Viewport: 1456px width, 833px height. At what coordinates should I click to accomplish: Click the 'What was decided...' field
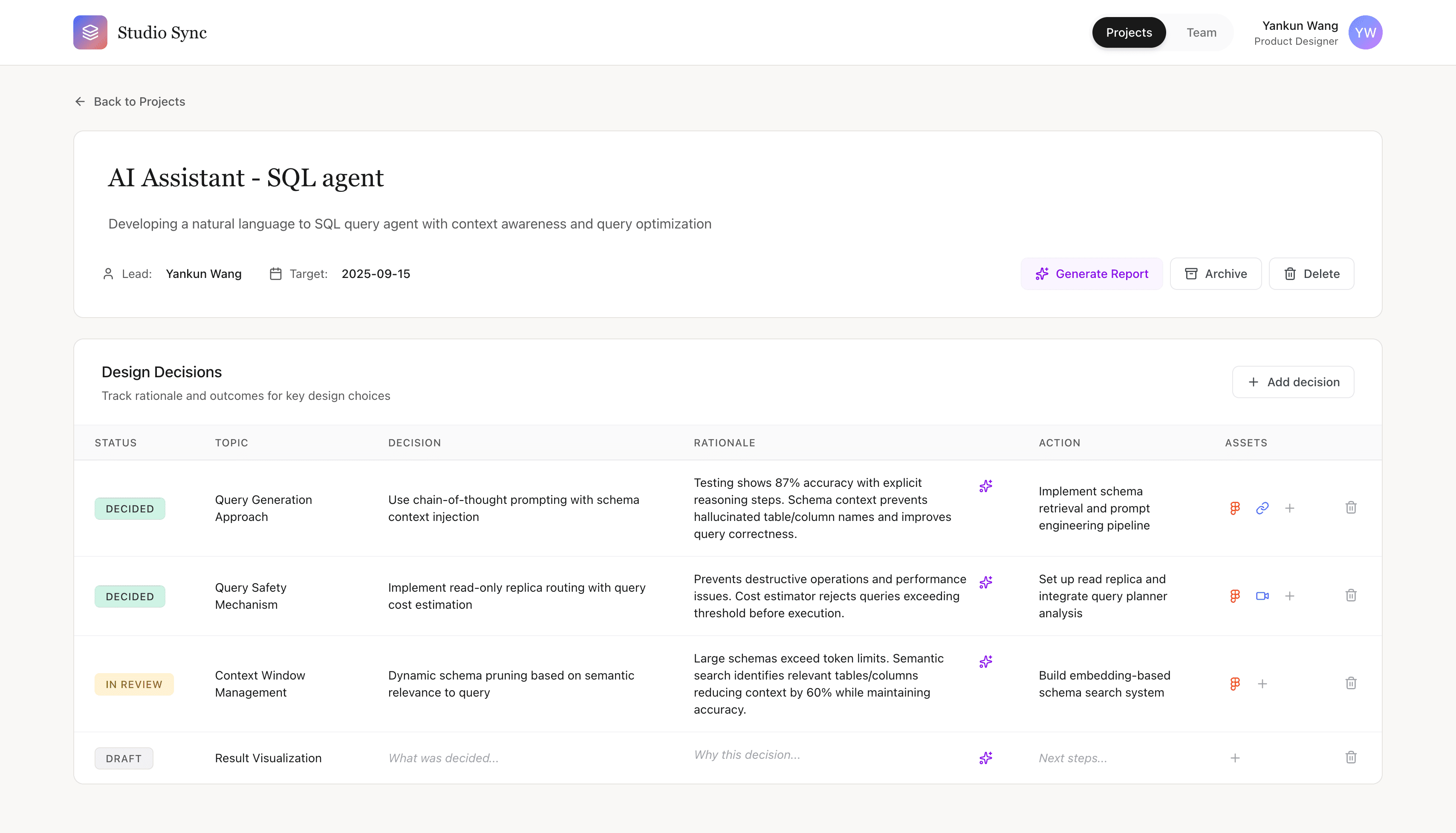tap(443, 758)
